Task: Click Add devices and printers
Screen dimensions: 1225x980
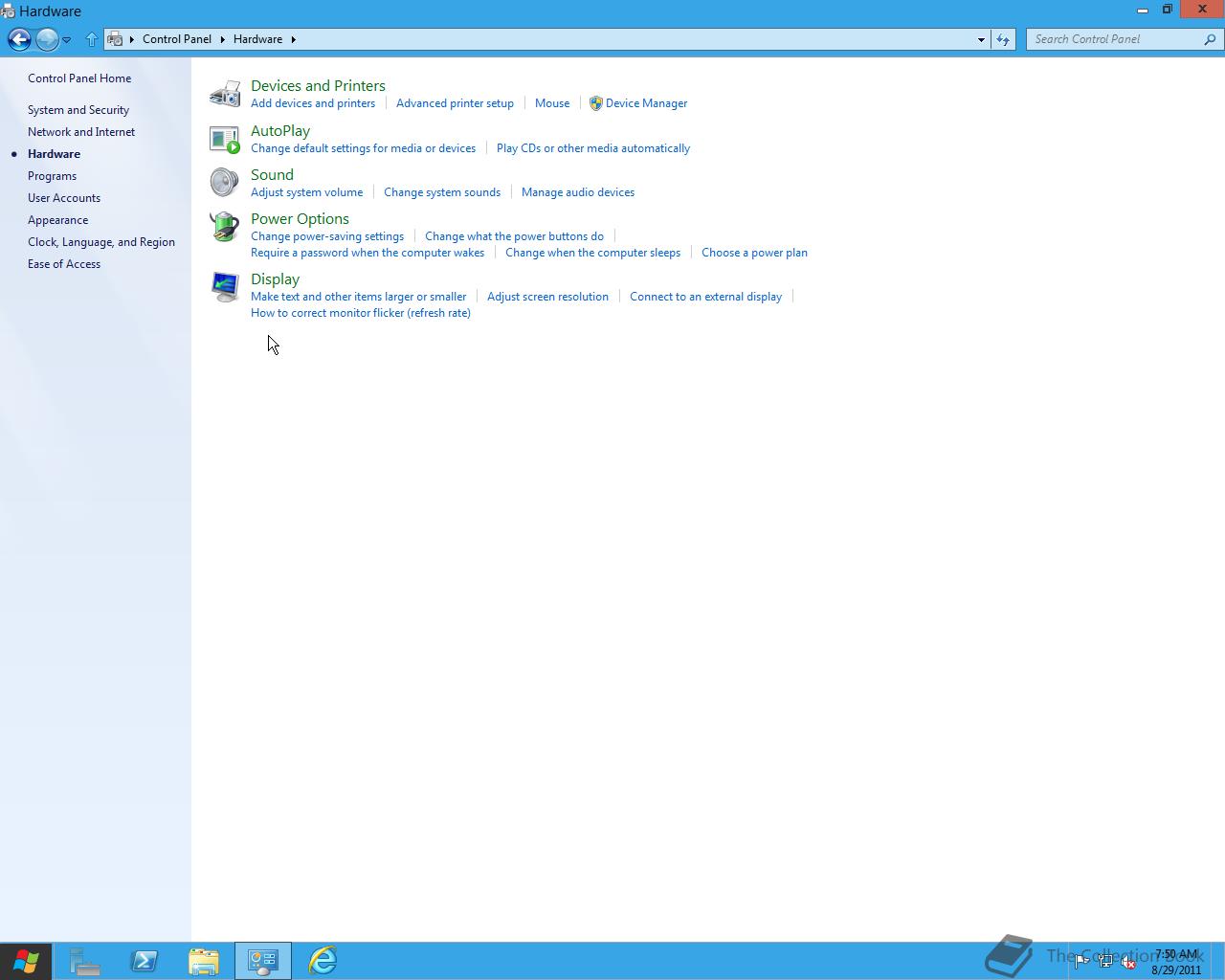Action: pyautogui.click(x=313, y=103)
